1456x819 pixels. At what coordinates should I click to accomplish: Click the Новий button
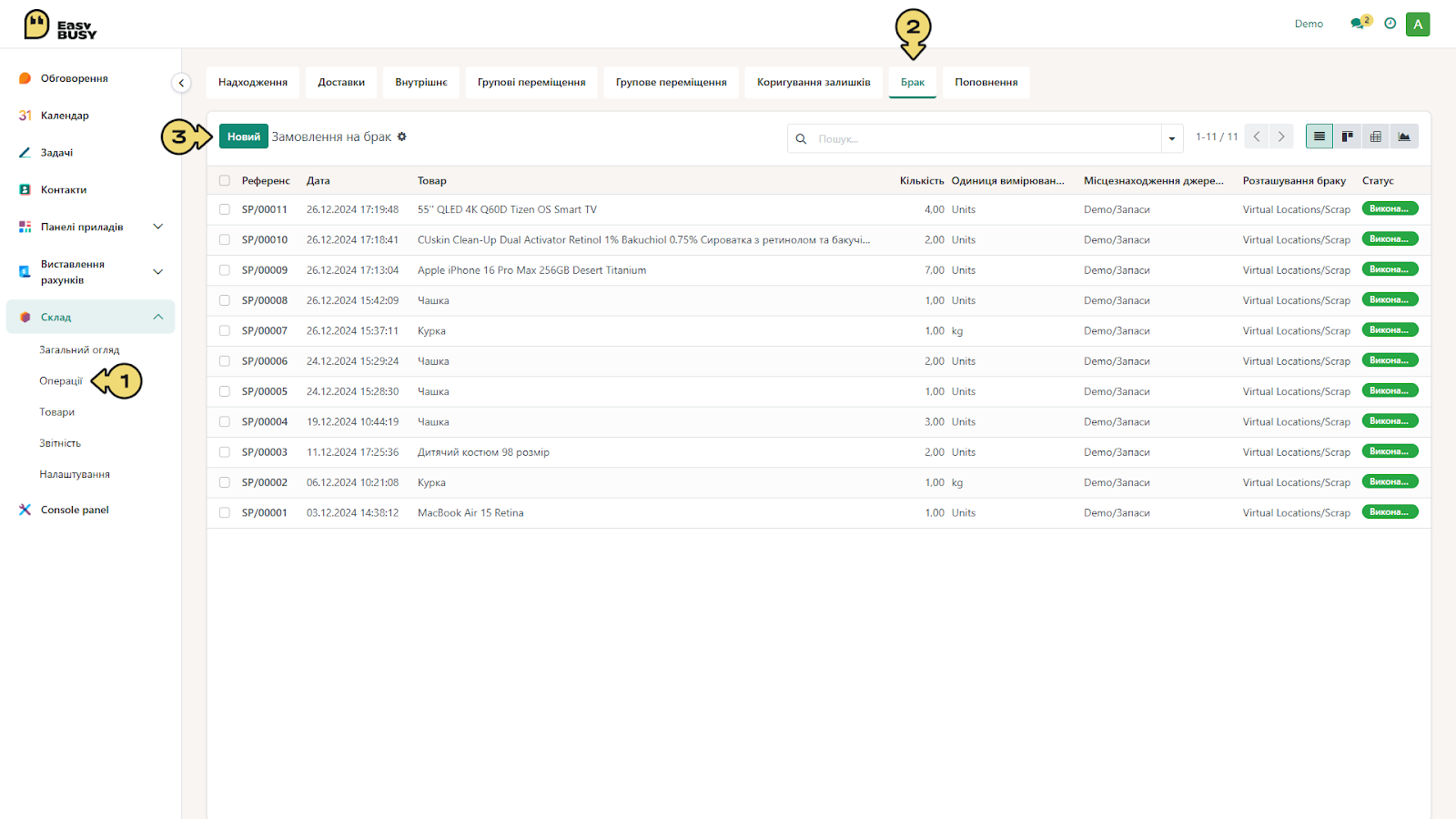pos(244,136)
